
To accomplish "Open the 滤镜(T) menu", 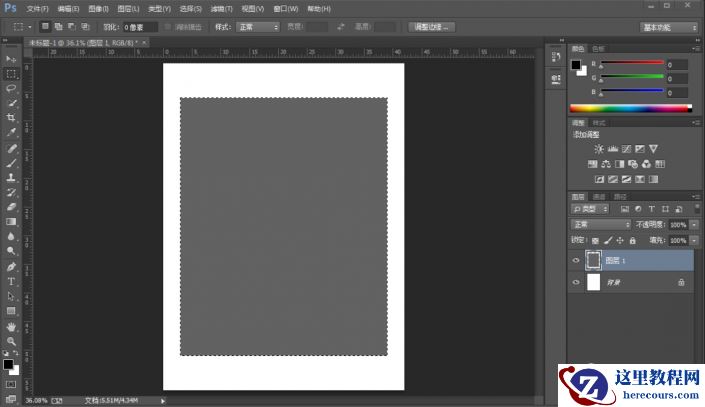I will [x=222, y=9].
